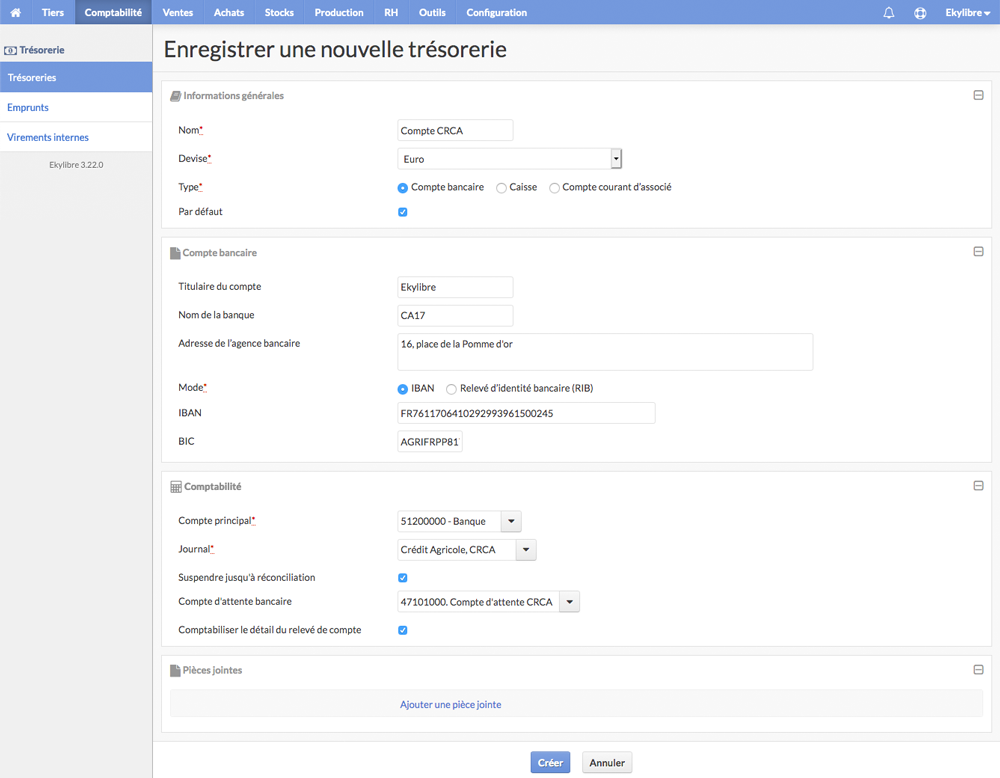Click the Informations générales section icon
This screenshot has width=1000, height=778.
coord(175,96)
